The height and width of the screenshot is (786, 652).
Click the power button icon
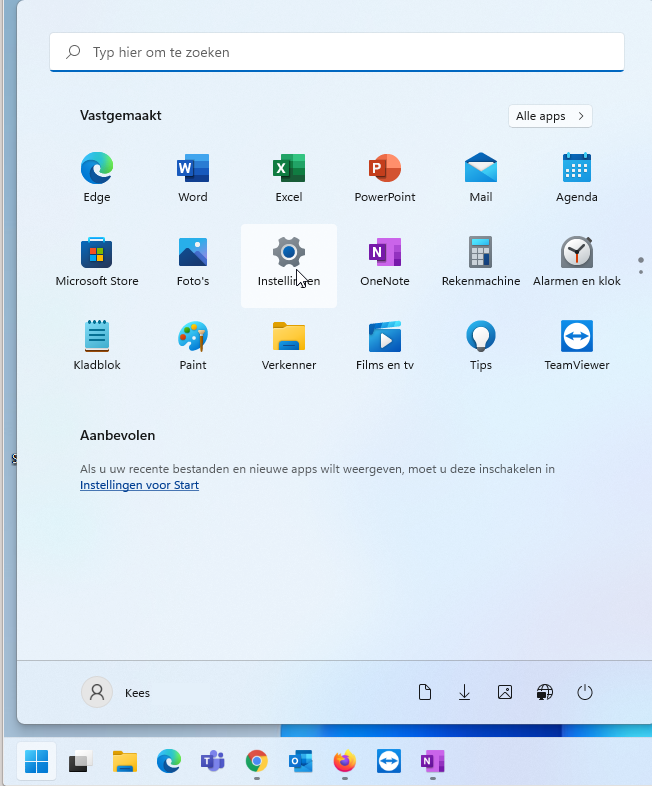coord(585,692)
